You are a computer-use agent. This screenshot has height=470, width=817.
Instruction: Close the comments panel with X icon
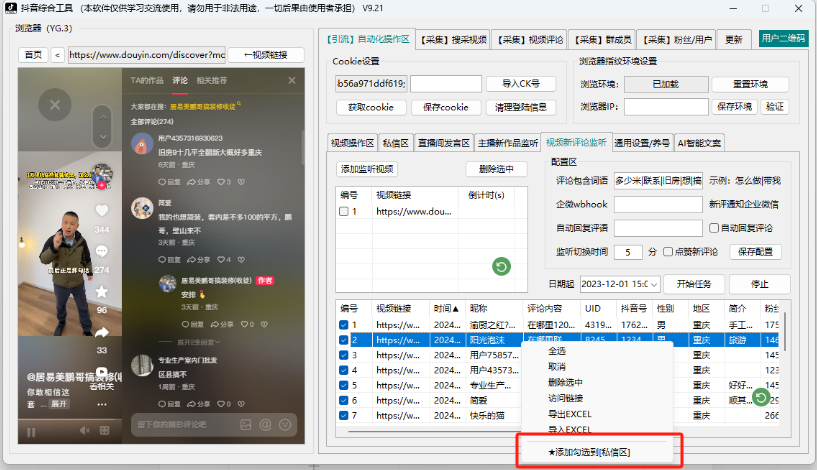coord(292,80)
